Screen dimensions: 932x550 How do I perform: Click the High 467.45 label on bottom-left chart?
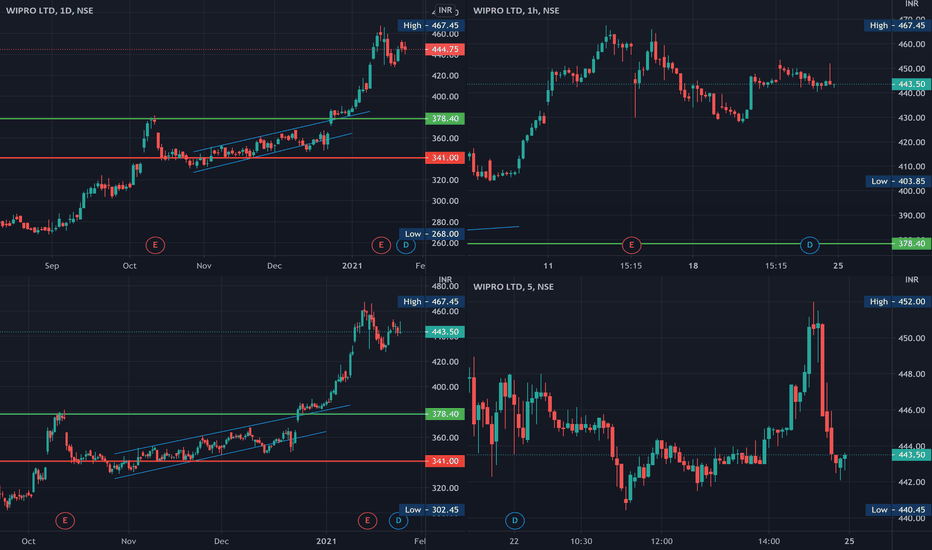(x=431, y=301)
